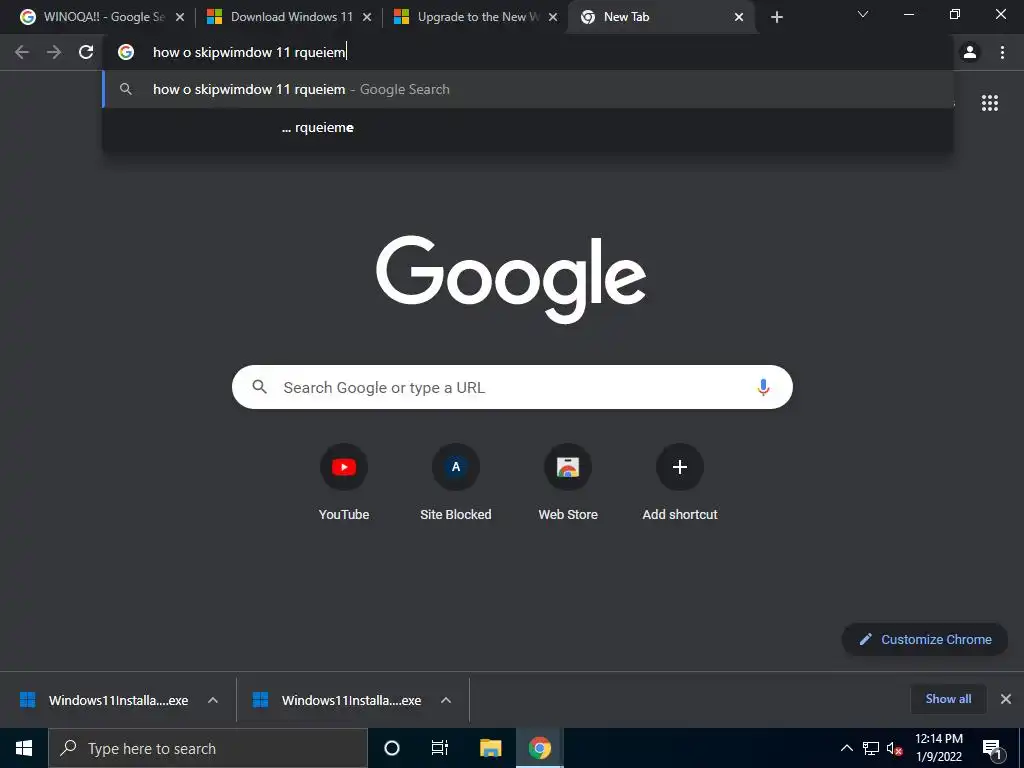Reload the current page
This screenshot has height=768, width=1024.
point(86,52)
